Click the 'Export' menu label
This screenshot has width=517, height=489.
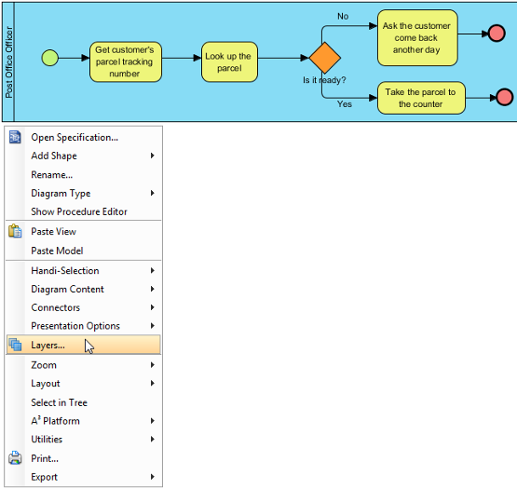(44, 477)
